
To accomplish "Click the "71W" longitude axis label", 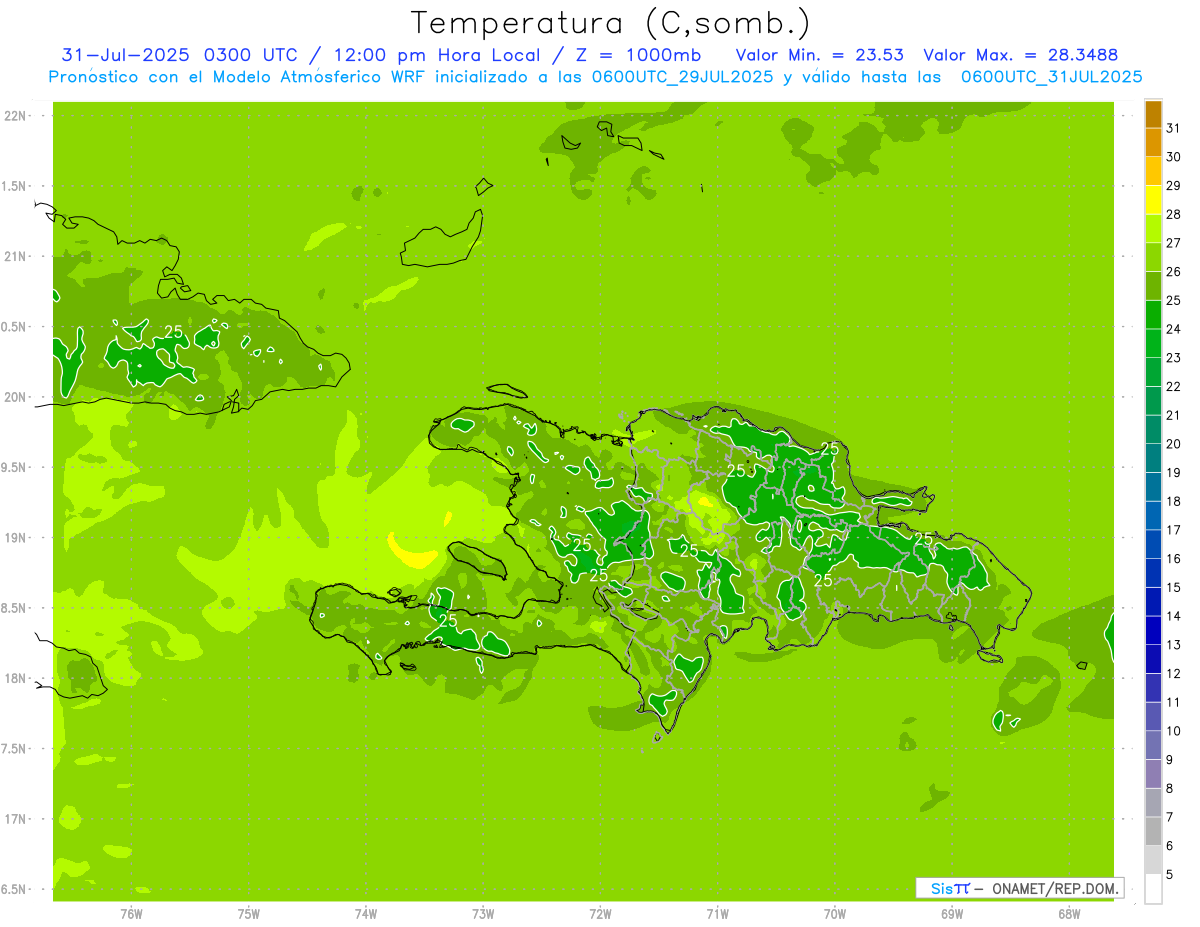I will pyautogui.click(x=717, y=914).
